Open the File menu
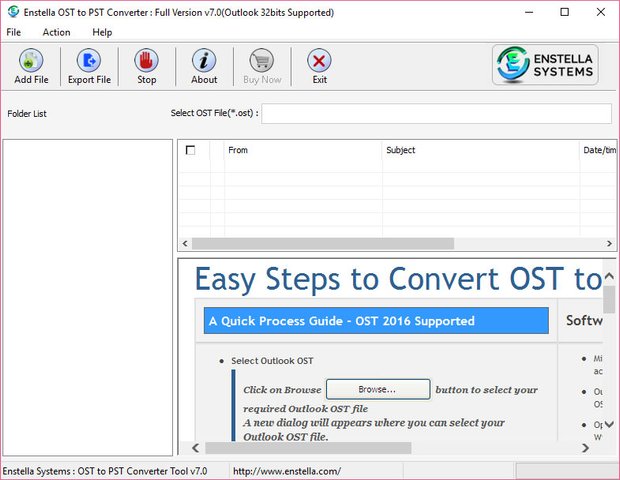The width and height of the screenshot is (620, 480). (x=13, y=32)
